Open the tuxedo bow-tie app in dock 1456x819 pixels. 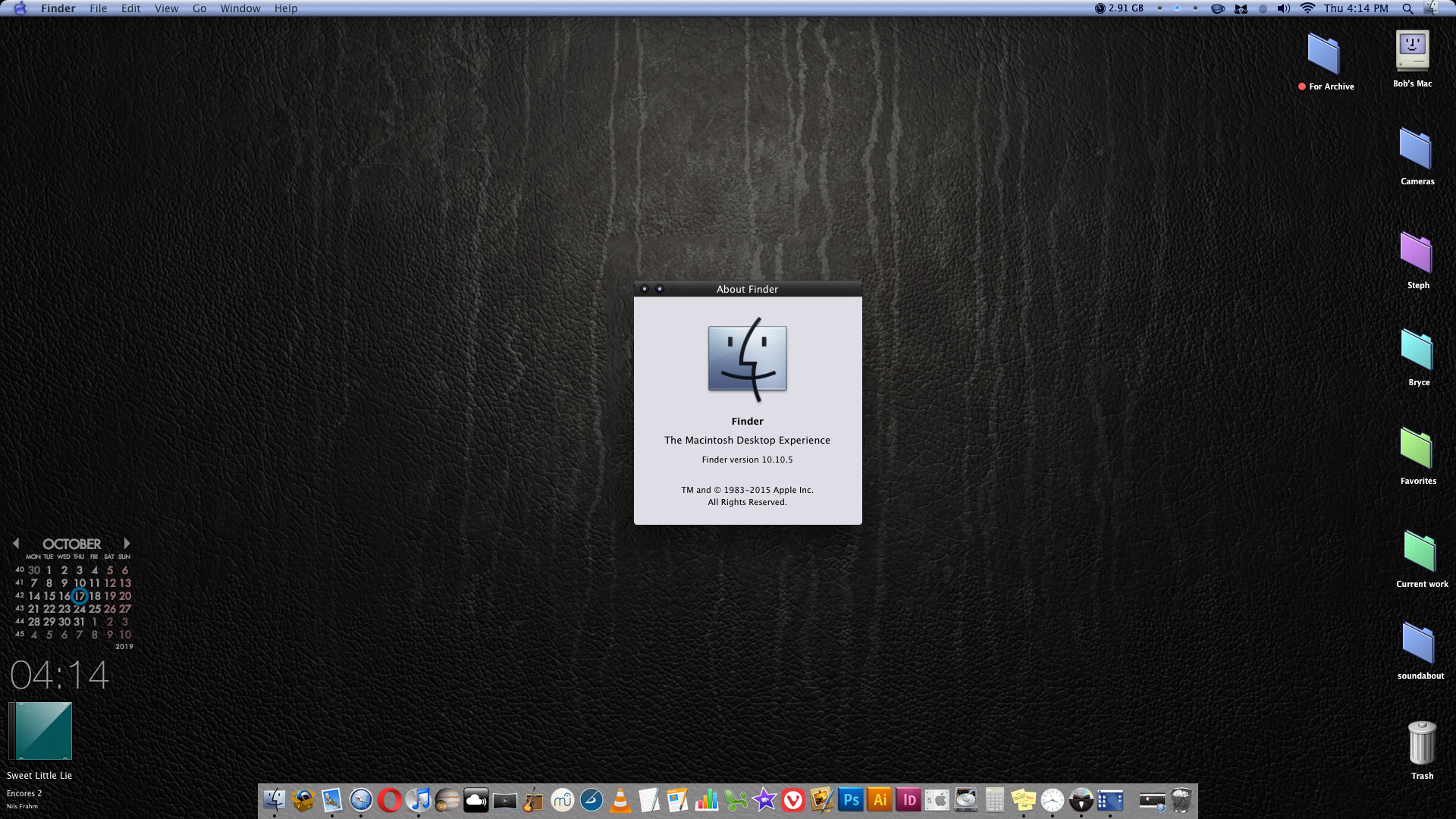tap(1081, 800)
